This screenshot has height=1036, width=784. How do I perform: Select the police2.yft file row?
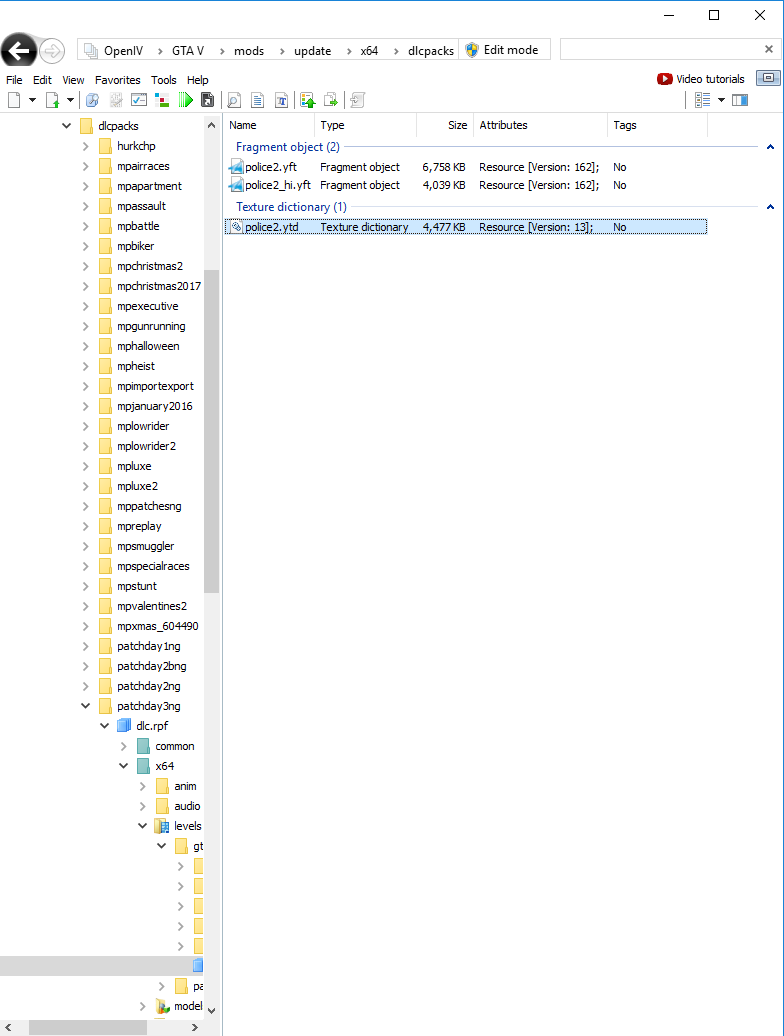point(466,167)
